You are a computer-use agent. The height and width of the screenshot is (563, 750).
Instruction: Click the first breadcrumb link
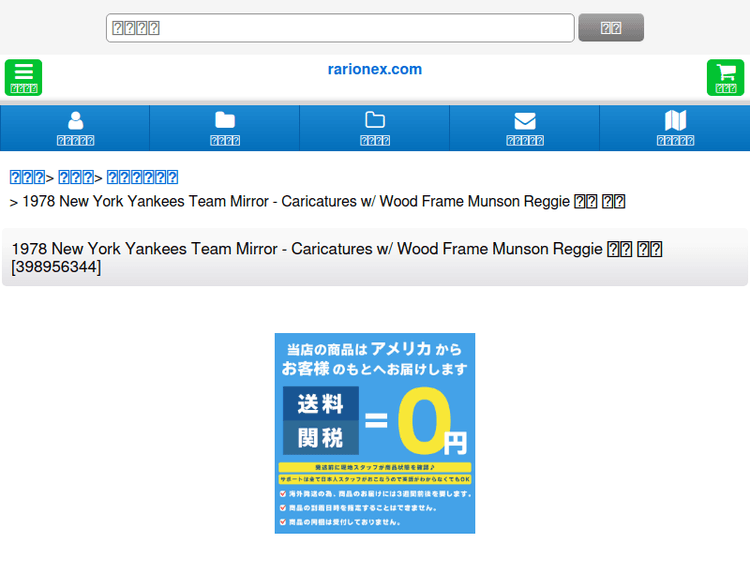click(27, 177)
